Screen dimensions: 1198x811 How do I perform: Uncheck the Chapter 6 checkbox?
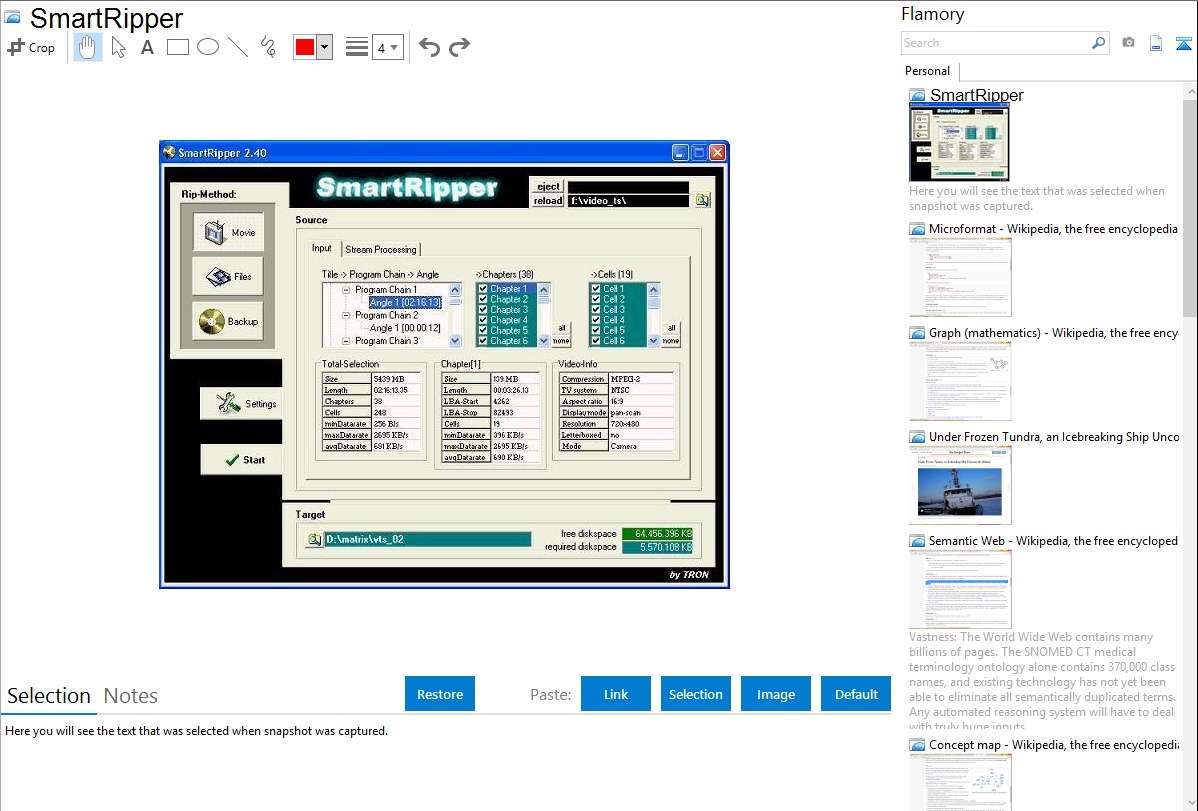tap(483, 341)
